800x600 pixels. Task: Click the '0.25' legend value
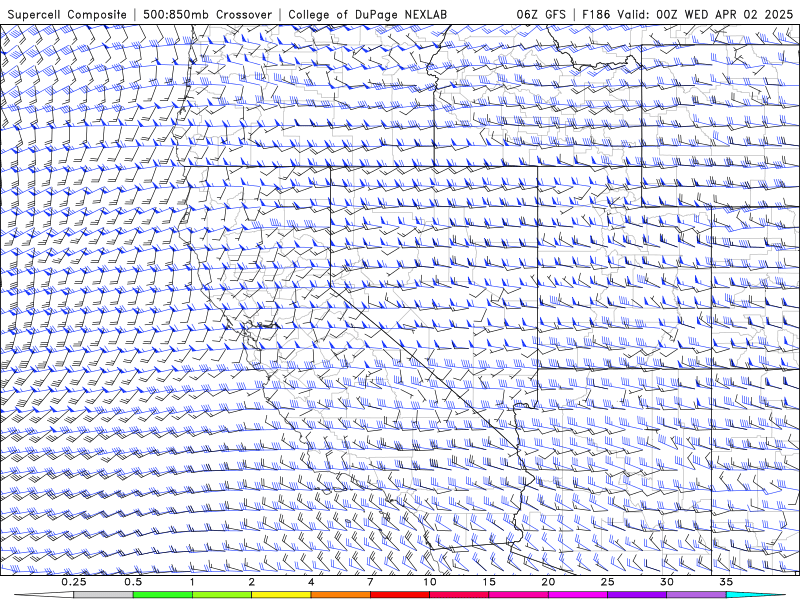[x=74, y=582]
